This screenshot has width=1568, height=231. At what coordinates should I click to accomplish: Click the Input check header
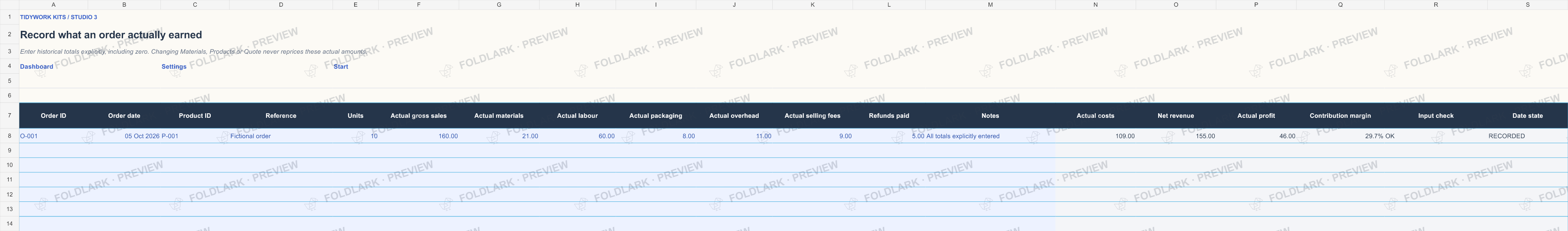click(x=1436, y=116)
